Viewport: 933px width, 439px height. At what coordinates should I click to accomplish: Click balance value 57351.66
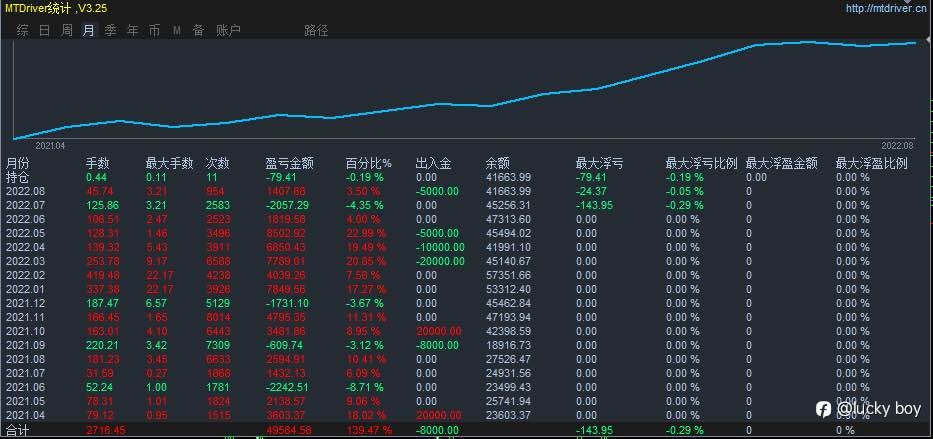click(508, 275)
